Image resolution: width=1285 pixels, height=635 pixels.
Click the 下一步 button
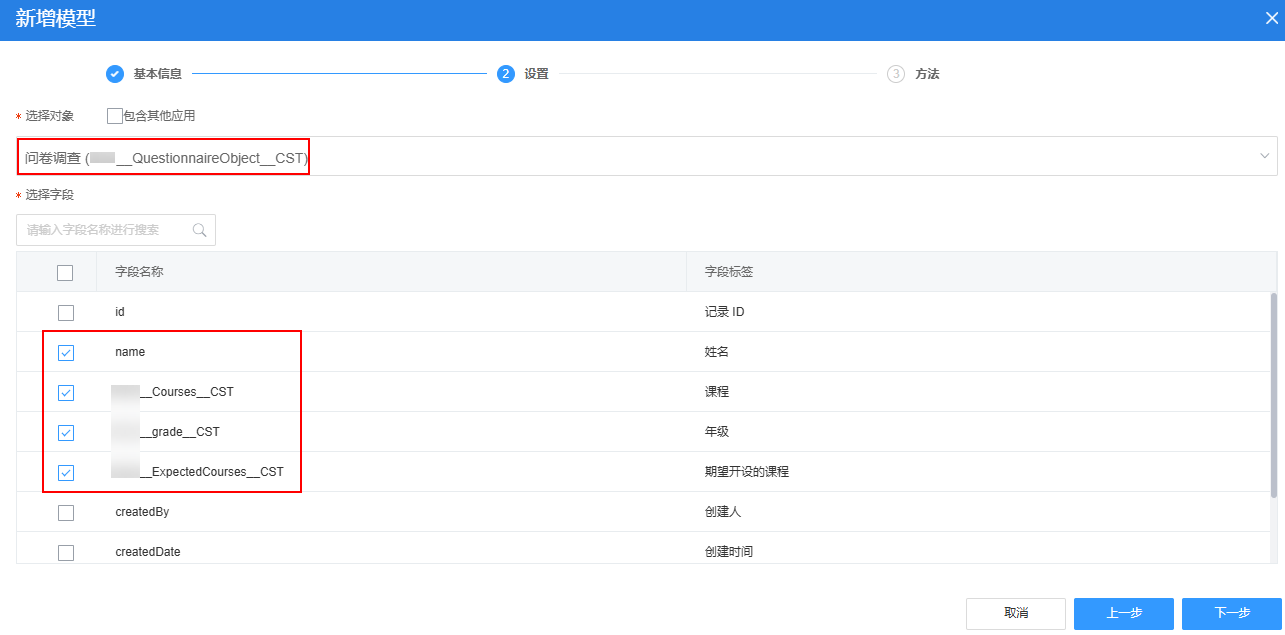tap(1232, 613)
